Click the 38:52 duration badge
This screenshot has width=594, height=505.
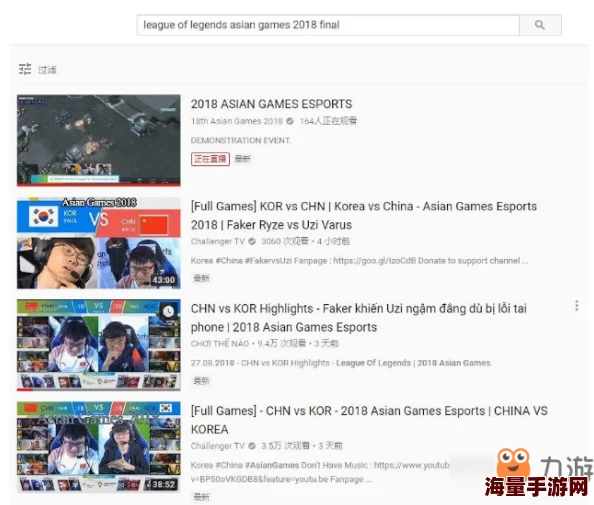click(164, 485)
